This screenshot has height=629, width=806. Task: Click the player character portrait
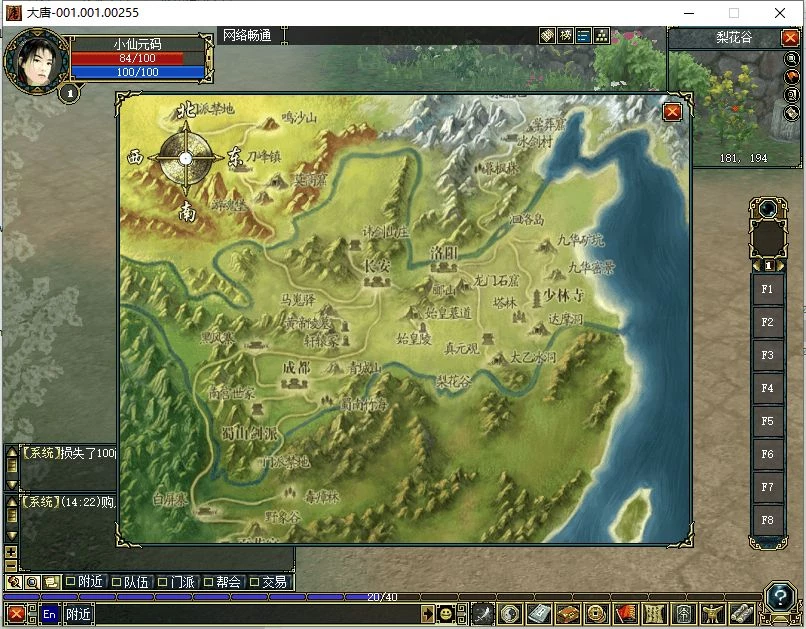coord(36,63)
